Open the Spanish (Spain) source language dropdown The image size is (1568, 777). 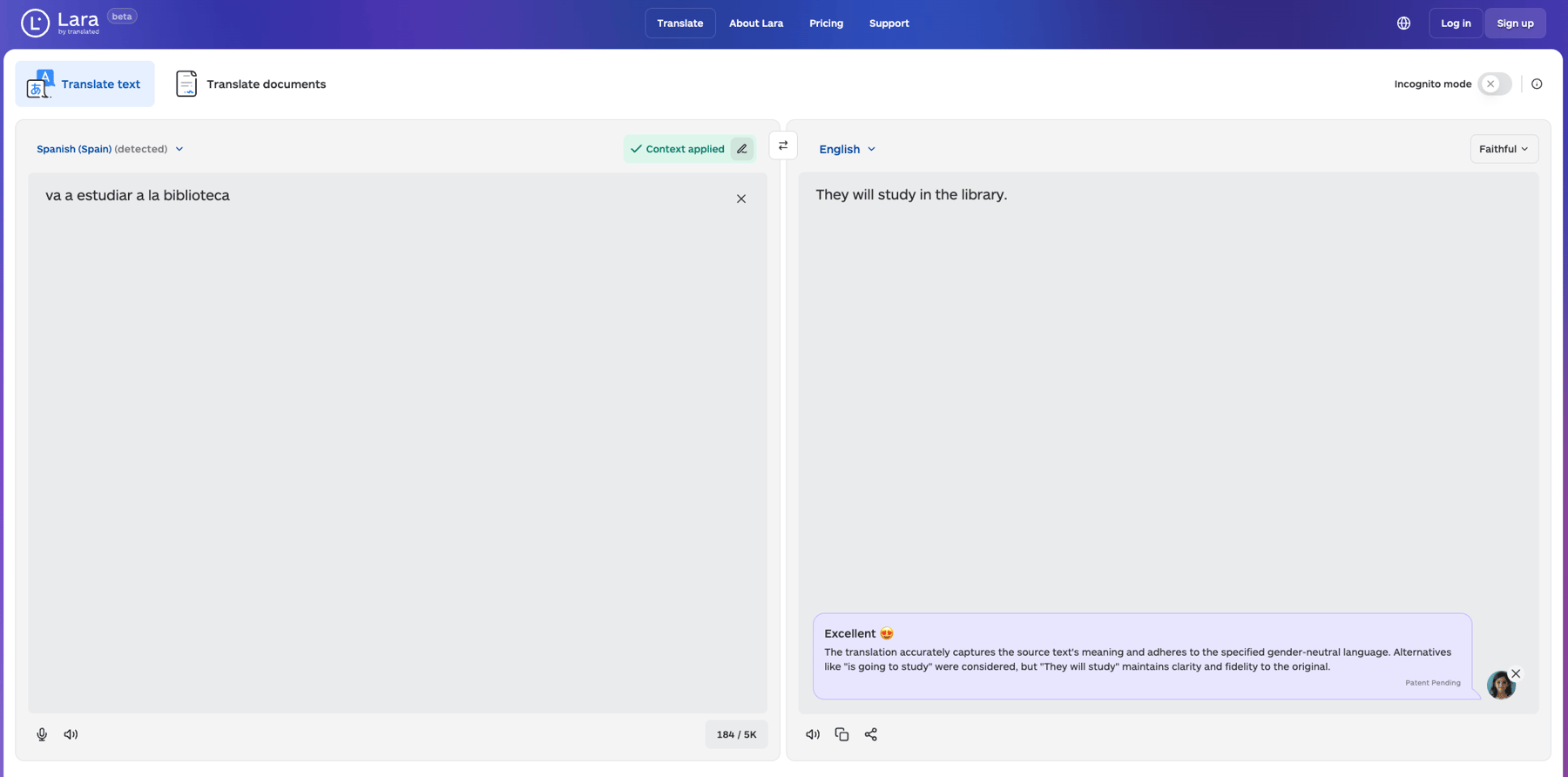[x=110, y=149]
